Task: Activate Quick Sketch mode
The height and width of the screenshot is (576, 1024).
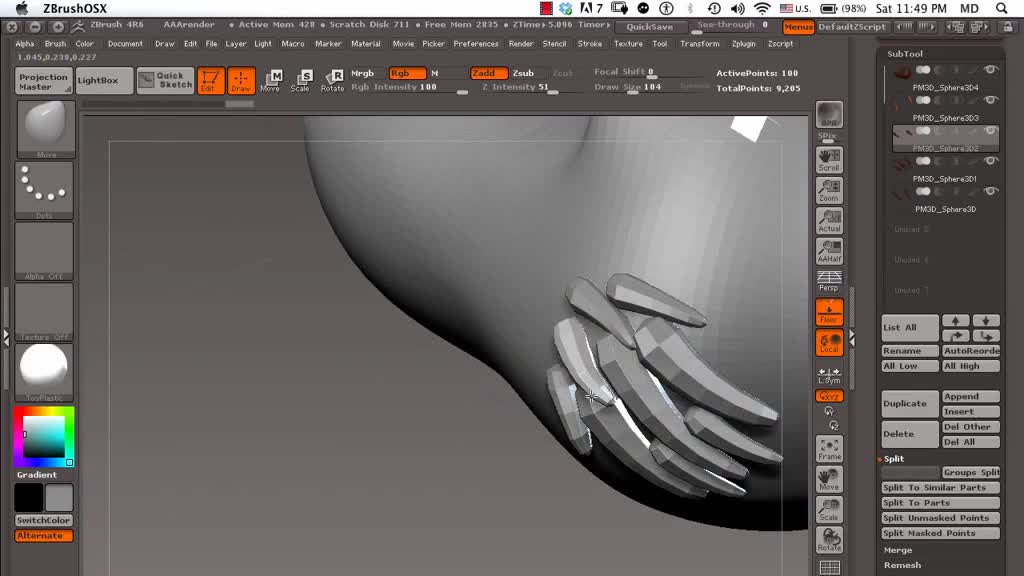Action: (165, 81)
